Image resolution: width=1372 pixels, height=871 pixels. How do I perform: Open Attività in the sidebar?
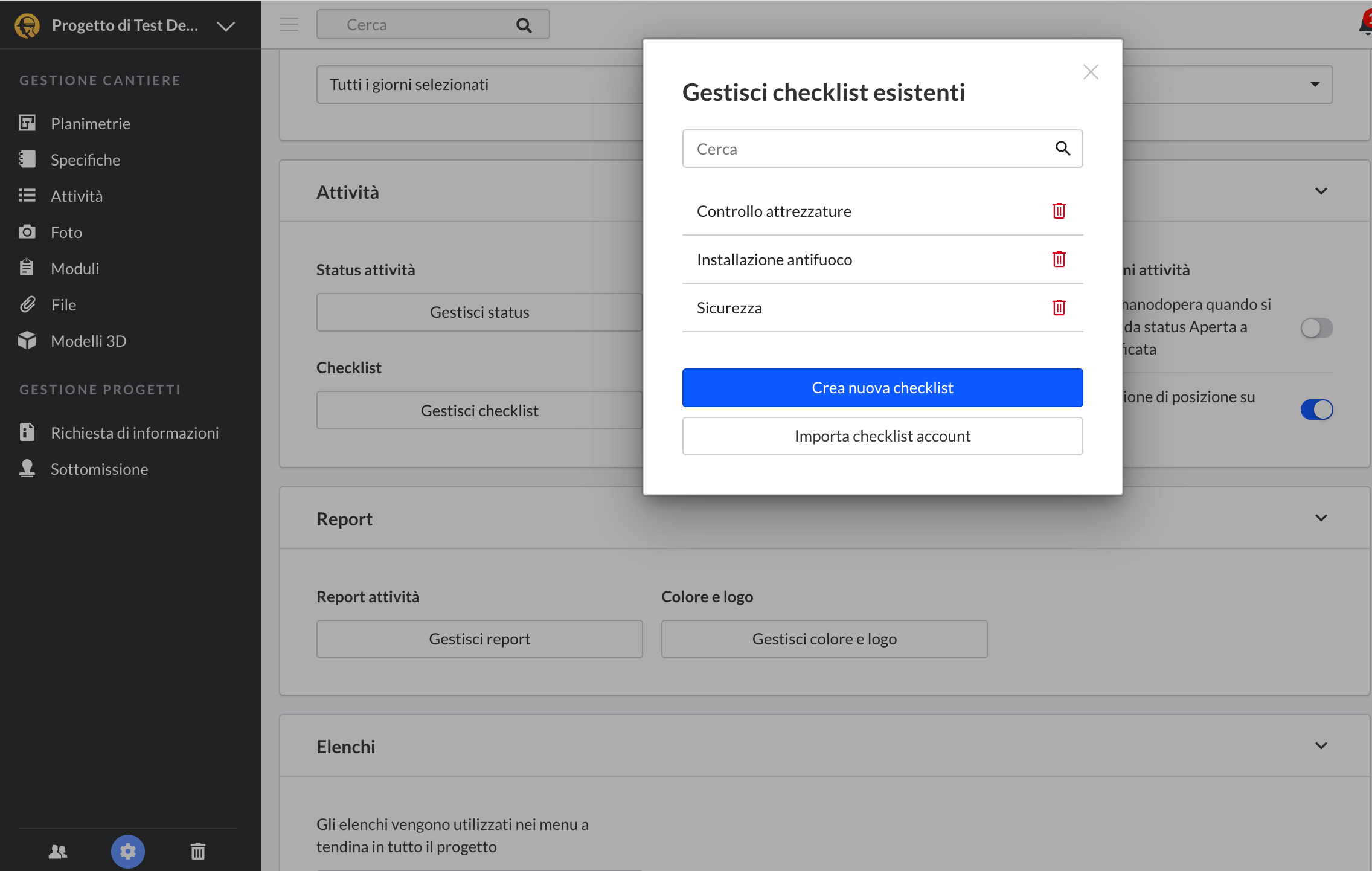[77, 196]
